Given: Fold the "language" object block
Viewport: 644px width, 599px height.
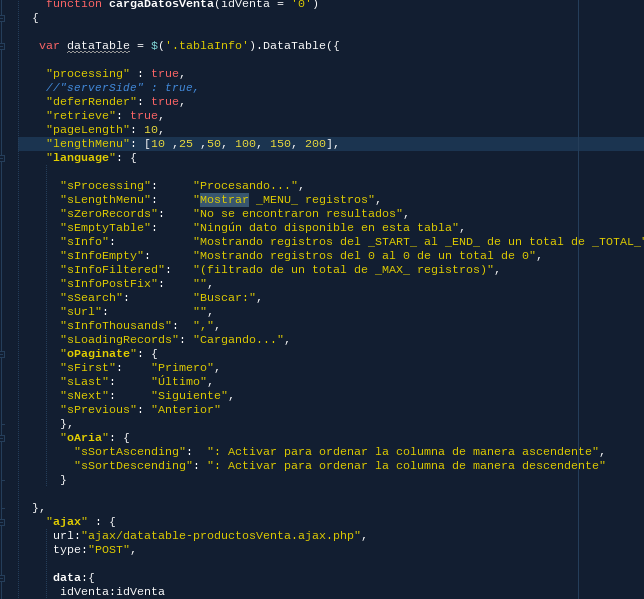Looking at the screenshot, I should point(2,158).
